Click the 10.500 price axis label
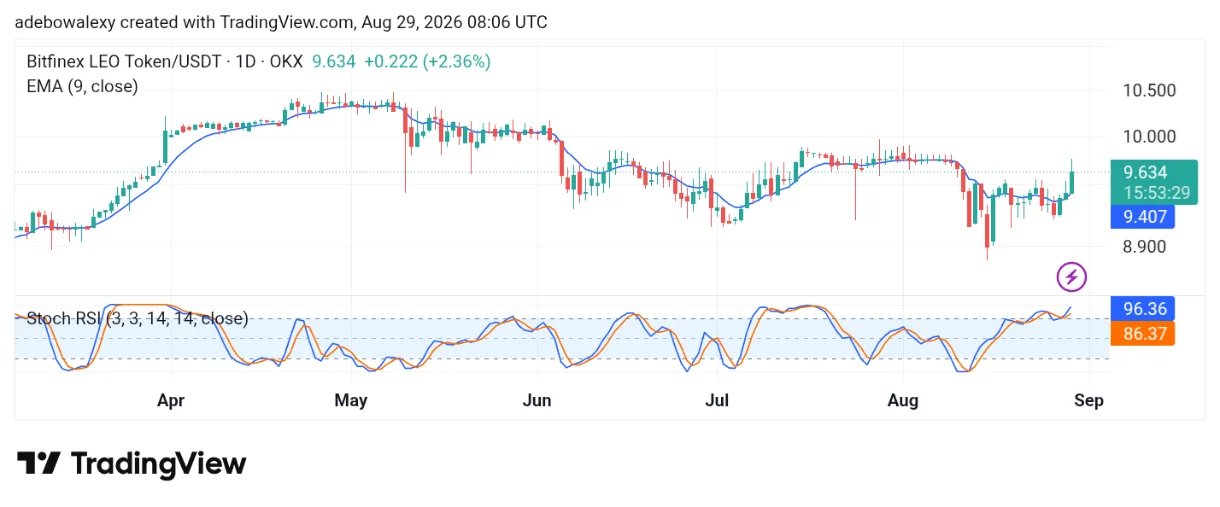 (x=1150, y=91)
